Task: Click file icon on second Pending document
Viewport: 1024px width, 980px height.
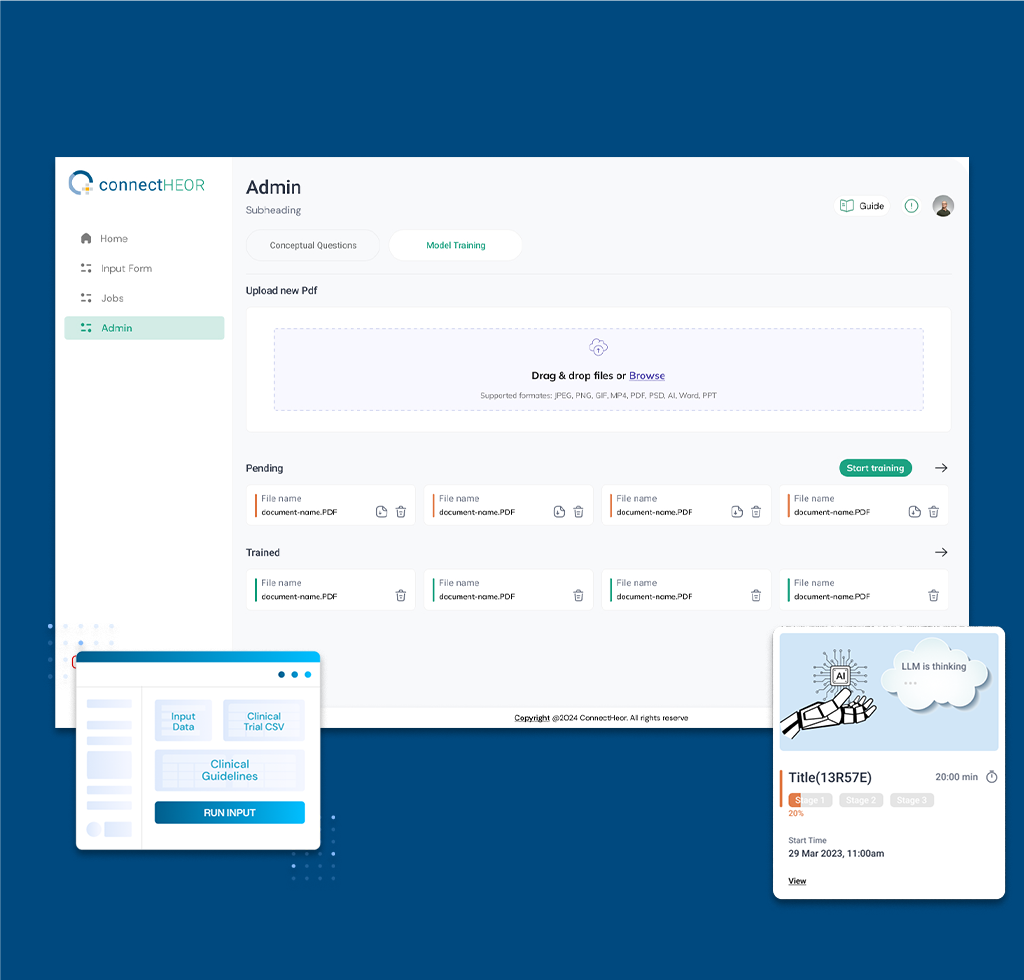Action: (x=559, y=512)
